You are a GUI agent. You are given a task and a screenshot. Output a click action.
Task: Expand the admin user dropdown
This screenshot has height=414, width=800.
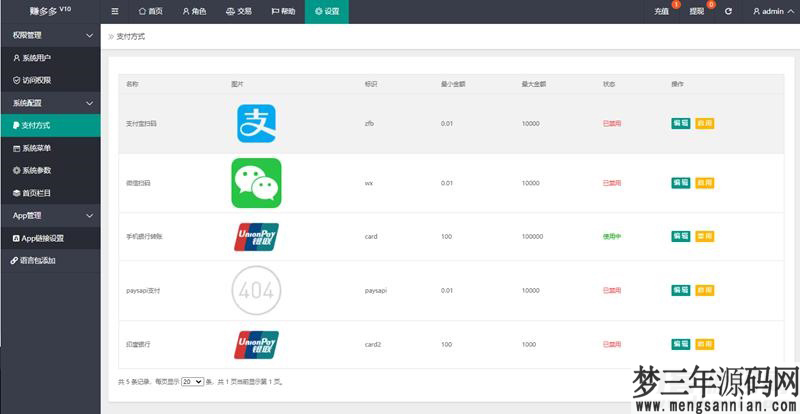772,11
